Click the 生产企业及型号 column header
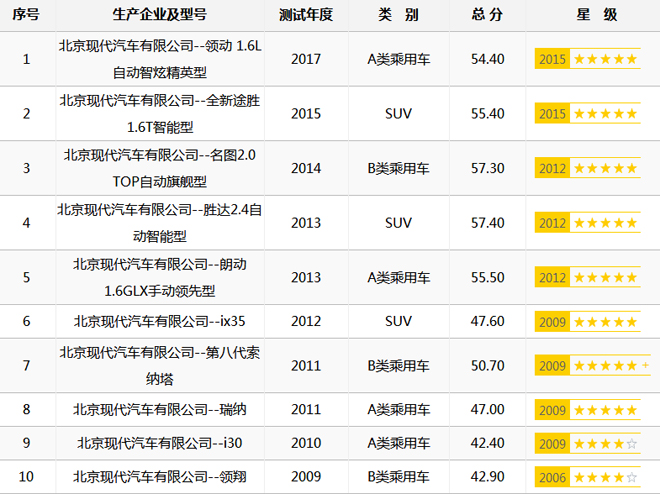 coord(160,14)
